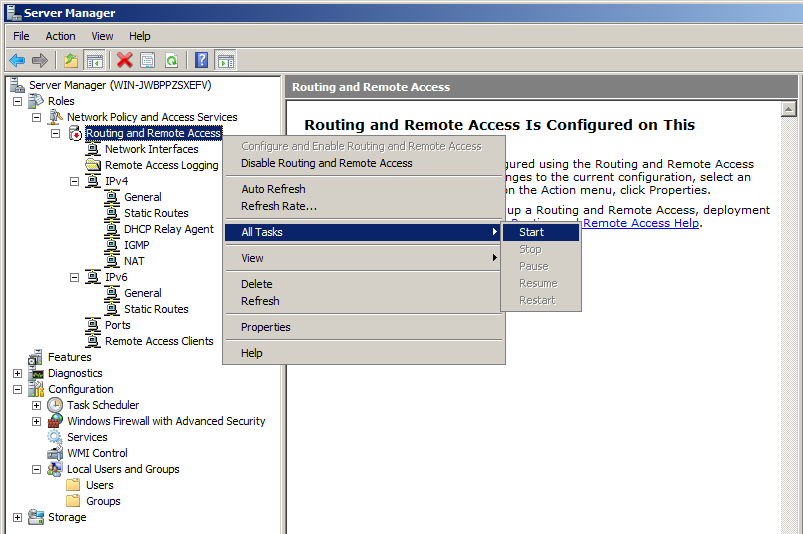Choose Refresh in the context menu
The image size is (803, 534).
365,301
